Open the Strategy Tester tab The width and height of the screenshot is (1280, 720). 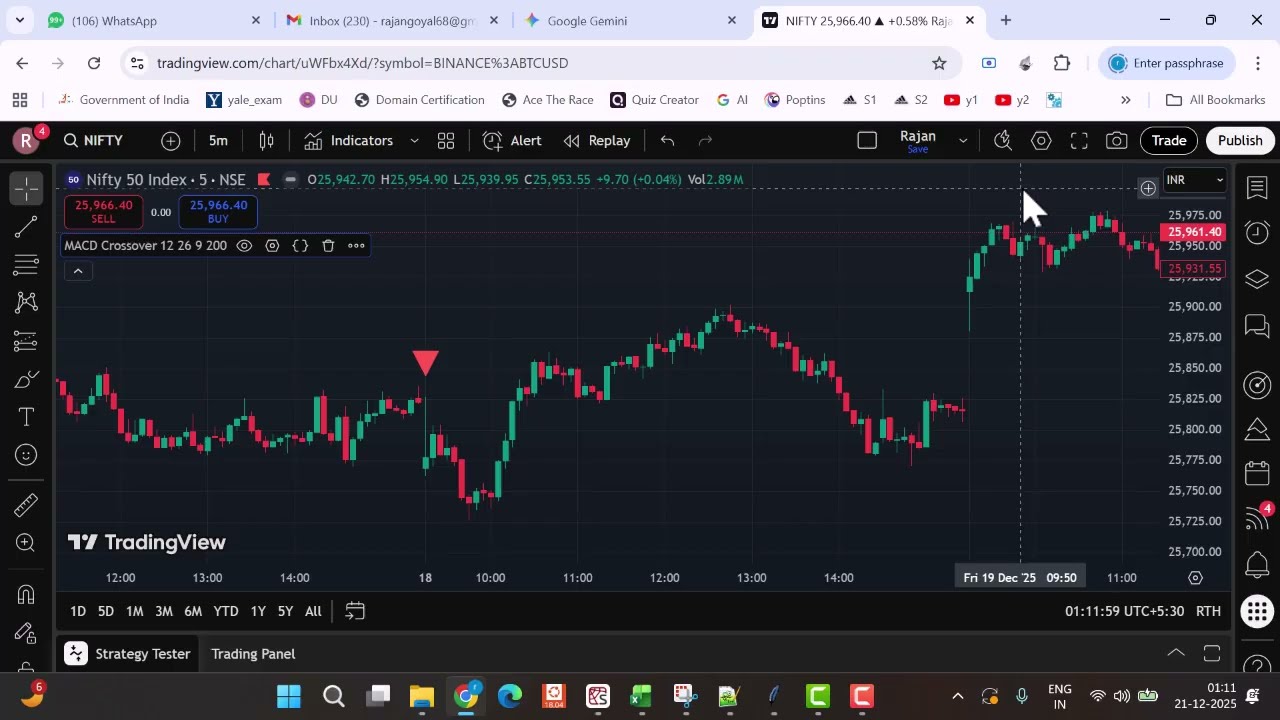point(128,654)
